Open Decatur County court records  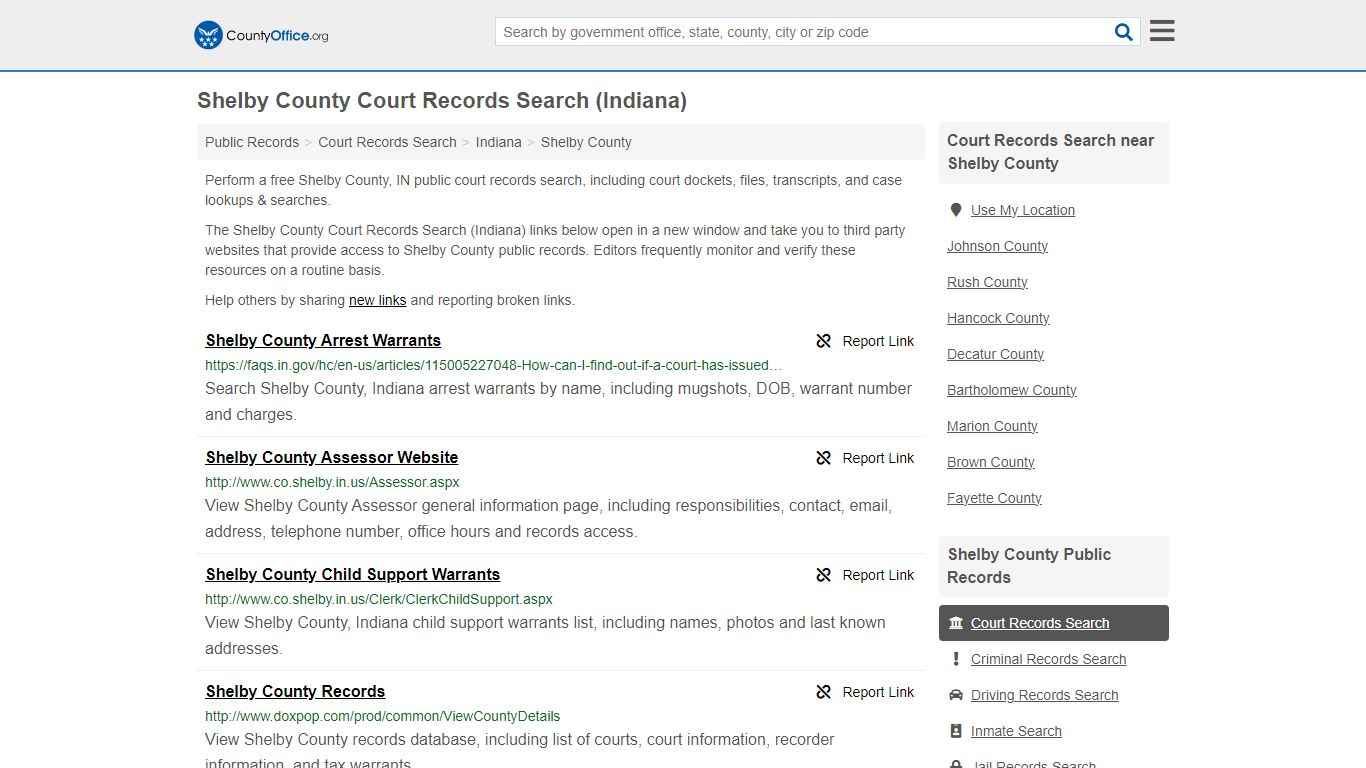995,354
